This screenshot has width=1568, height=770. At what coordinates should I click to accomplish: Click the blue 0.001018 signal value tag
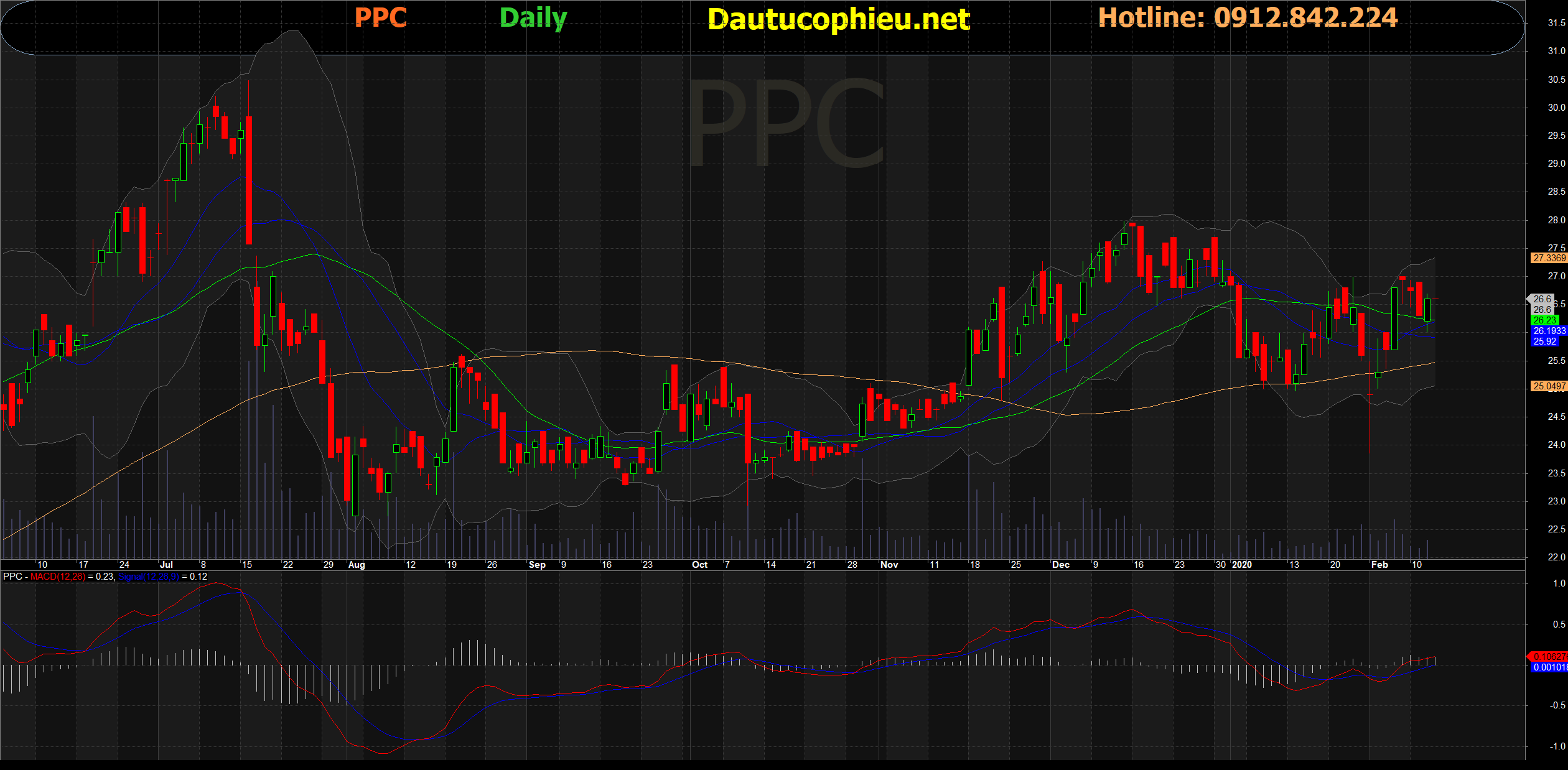click(1549, 667)
